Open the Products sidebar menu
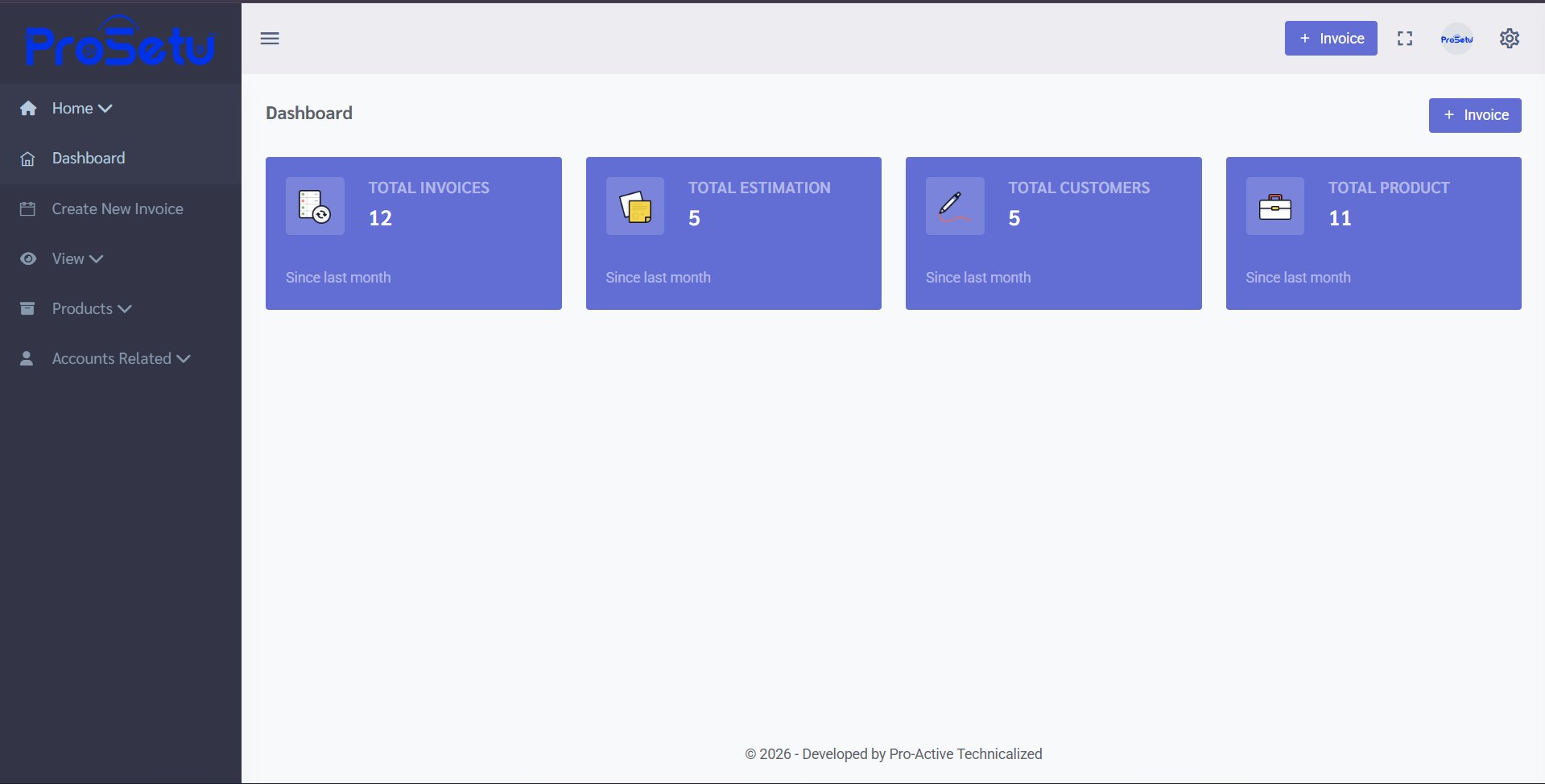Screen dimensions: 1545x784 pos(121,309)
